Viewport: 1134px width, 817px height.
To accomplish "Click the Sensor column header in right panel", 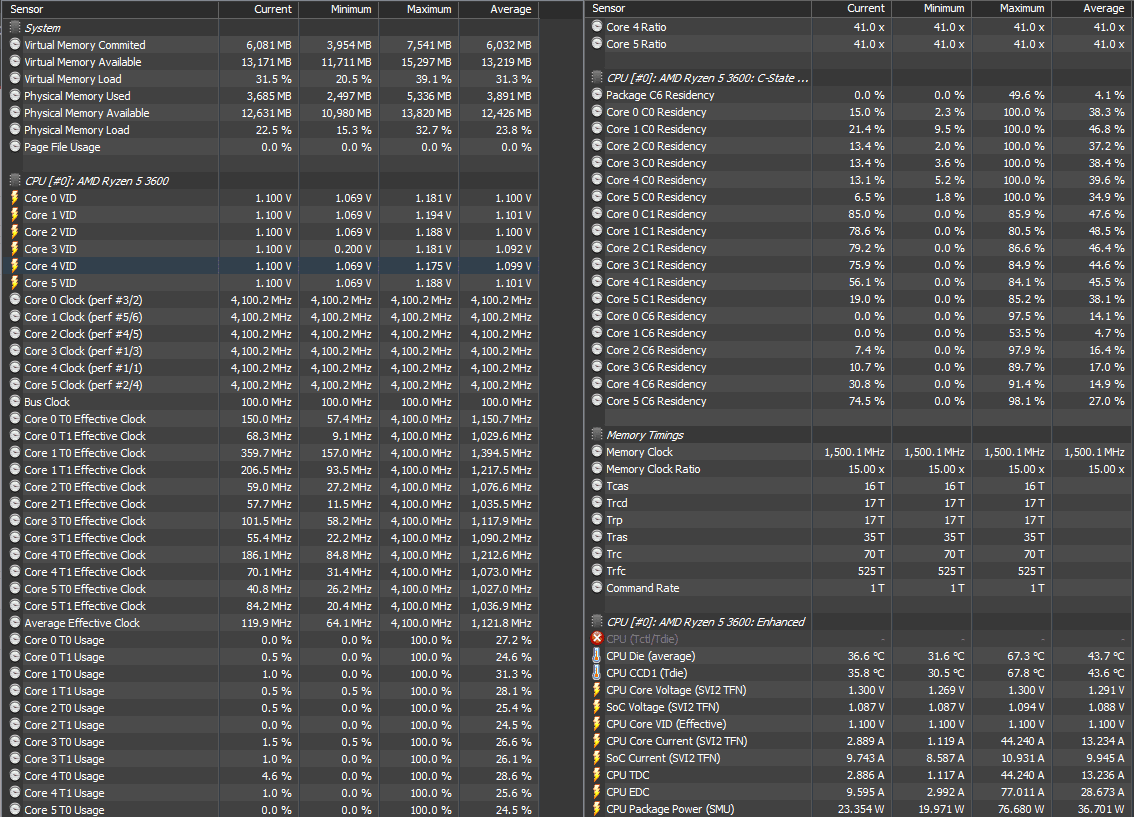I will (699, 9).
